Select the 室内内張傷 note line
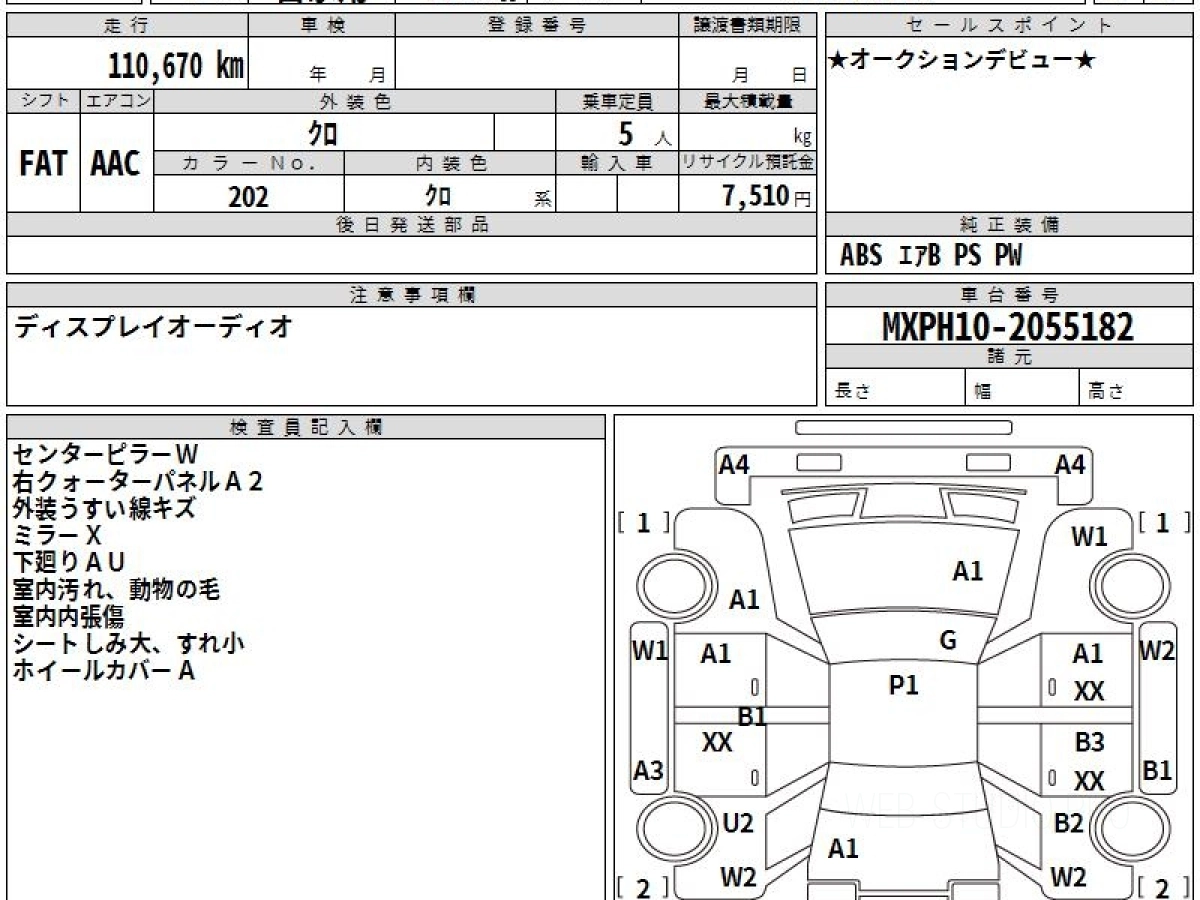The height and width of the screenshot is (900, 1200). (x=68, y=617)
